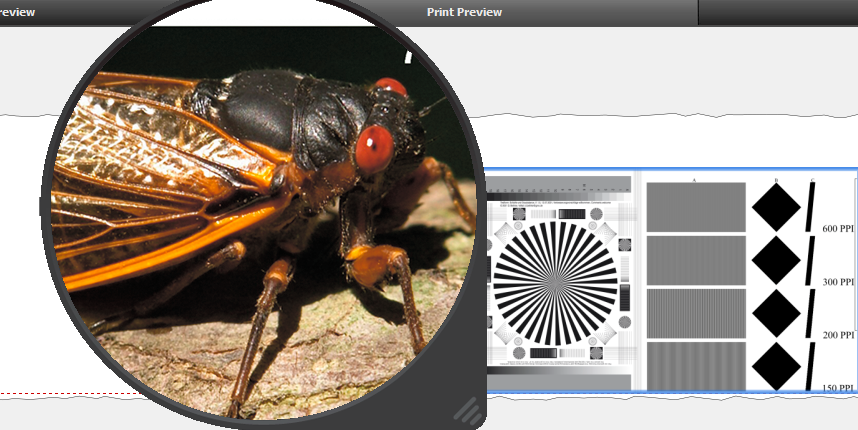The image size is (858, 430).
Task: Grab the loupe resize grip with diagonal lines
Action: (x=468, y=411)
